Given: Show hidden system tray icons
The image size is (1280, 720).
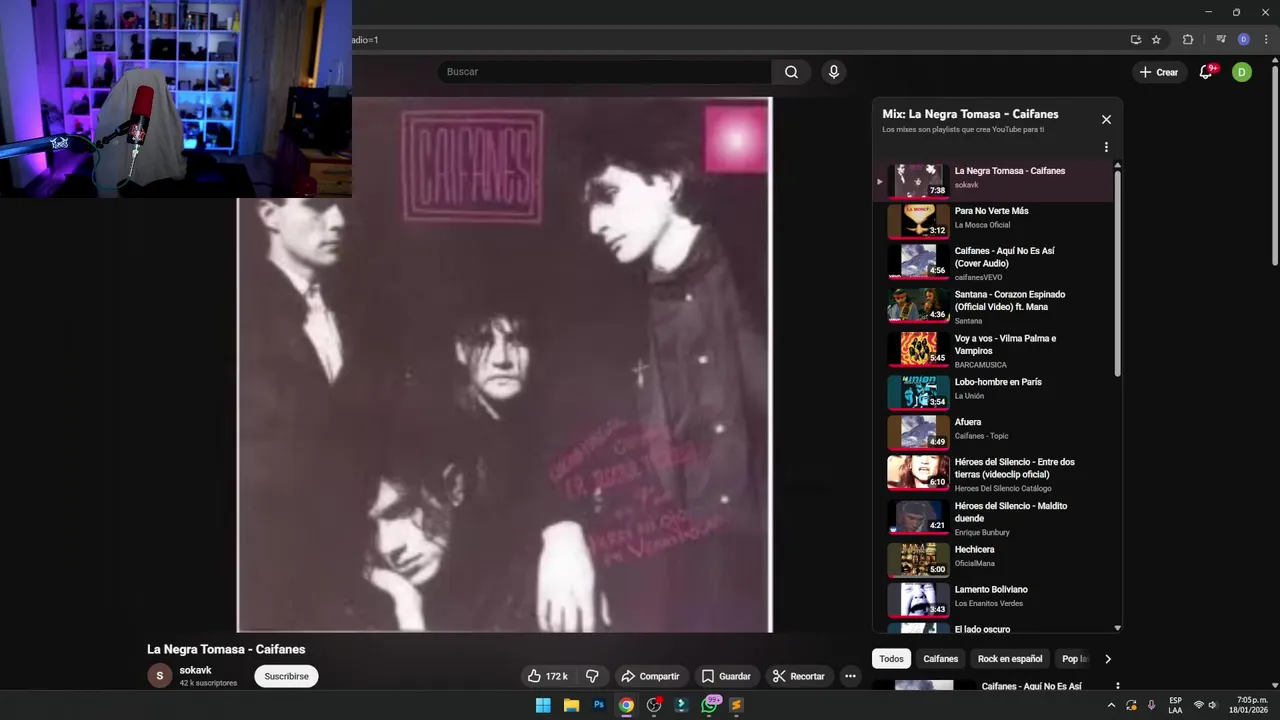Looking at the screenshot, I should 1111,705.
